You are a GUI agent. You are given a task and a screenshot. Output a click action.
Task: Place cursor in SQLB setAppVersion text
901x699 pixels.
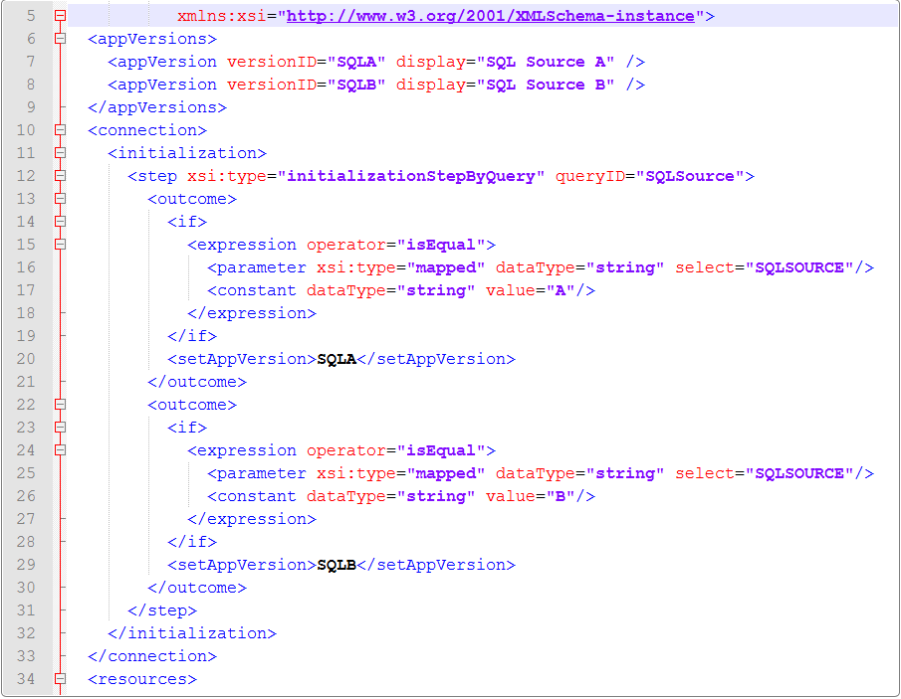pos(336,565)
